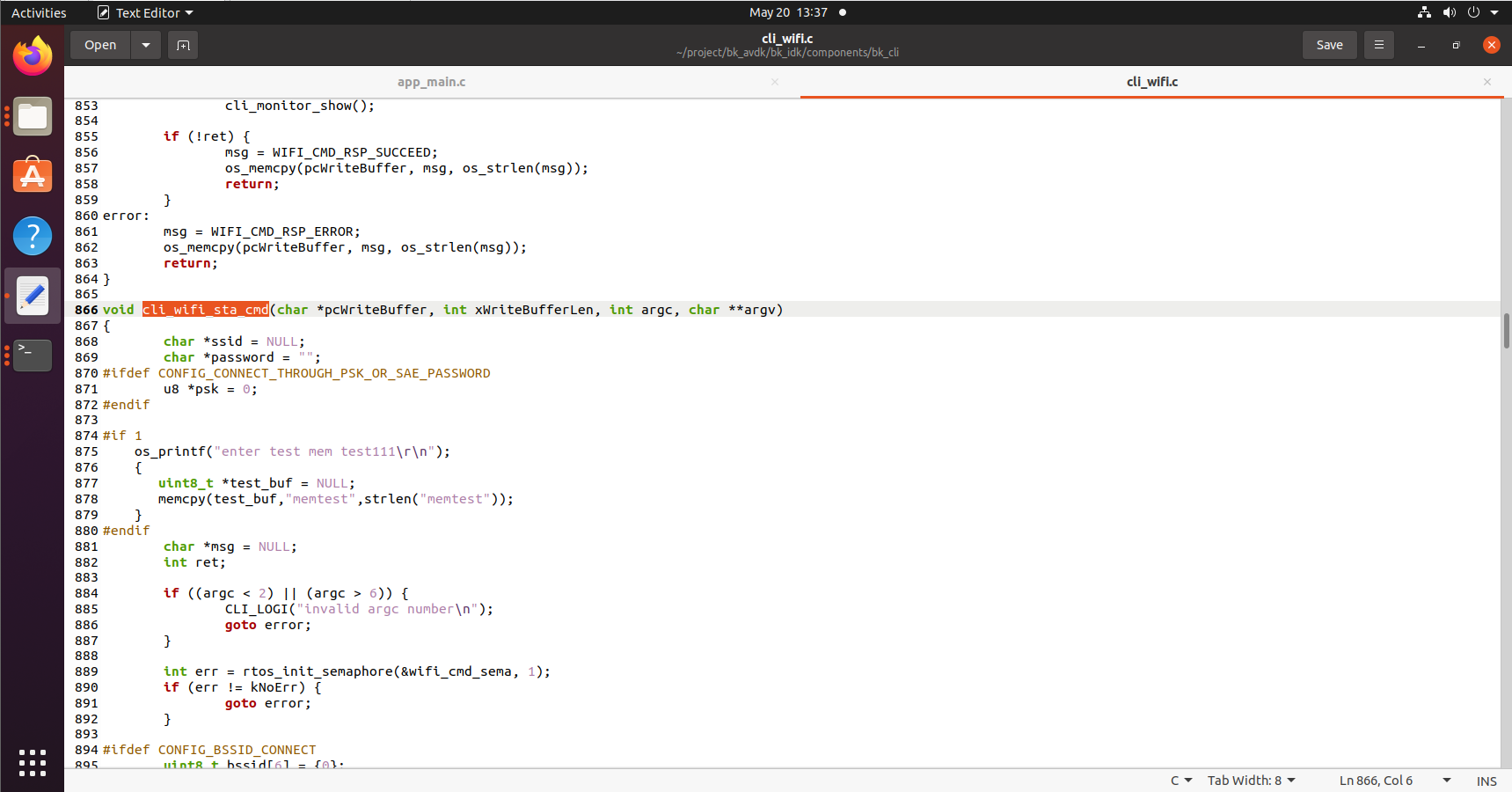Open the Help icon in dock

coord(33,236)
